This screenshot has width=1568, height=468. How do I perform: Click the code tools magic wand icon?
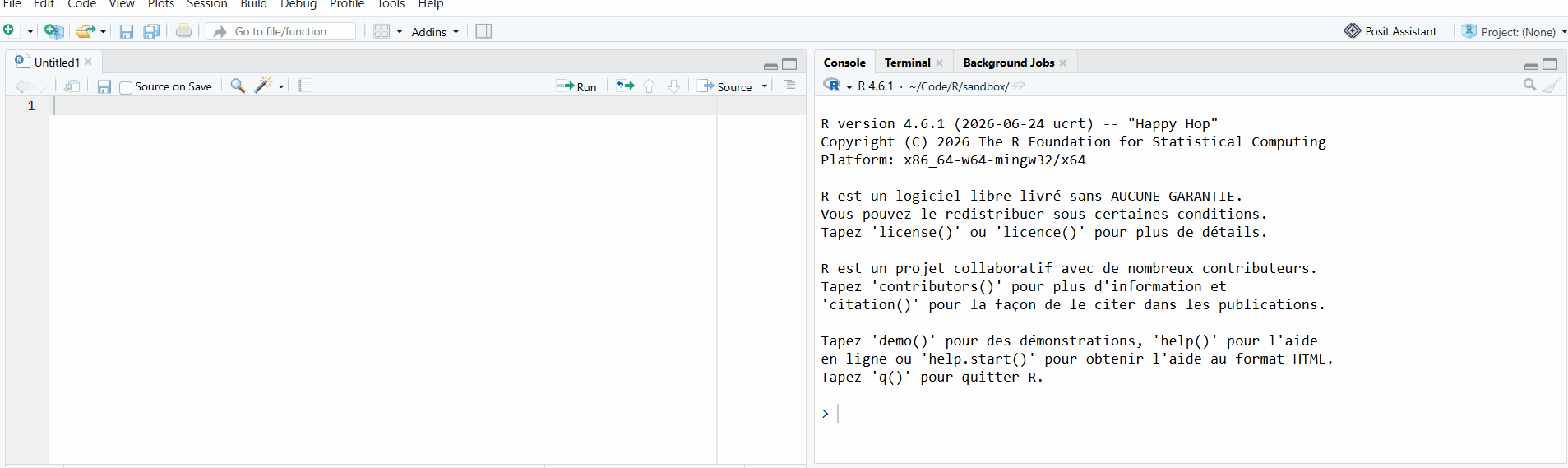click(263, 86)
